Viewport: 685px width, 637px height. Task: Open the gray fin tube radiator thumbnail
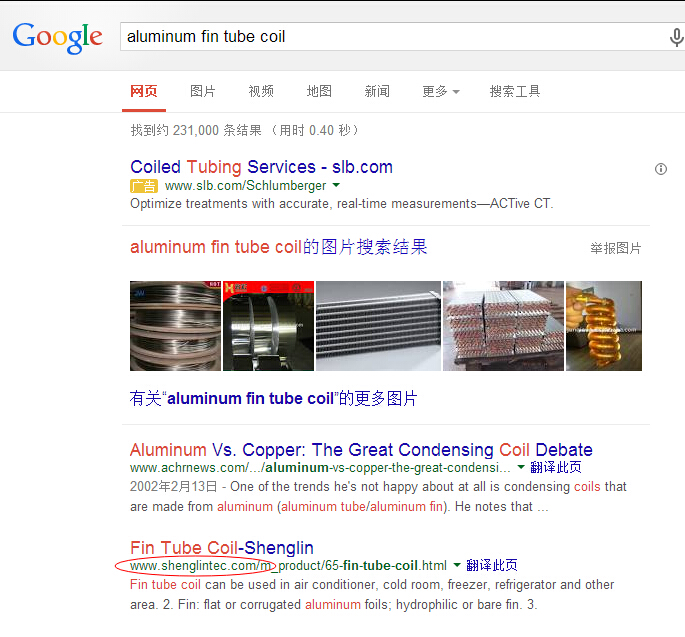(x=378, y=326)
